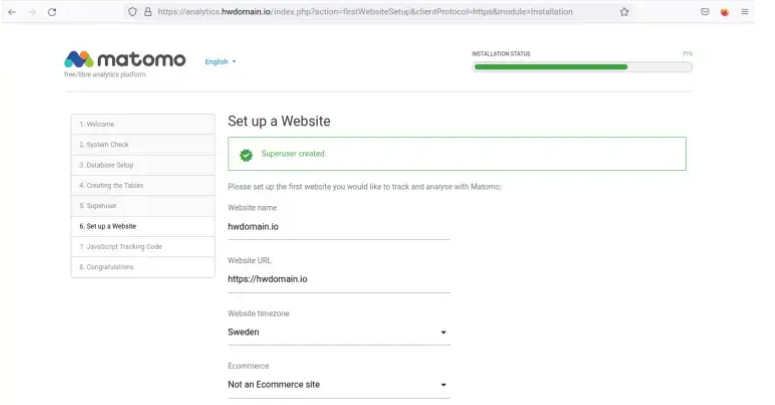Click the installation percentage value

point(688,53)
